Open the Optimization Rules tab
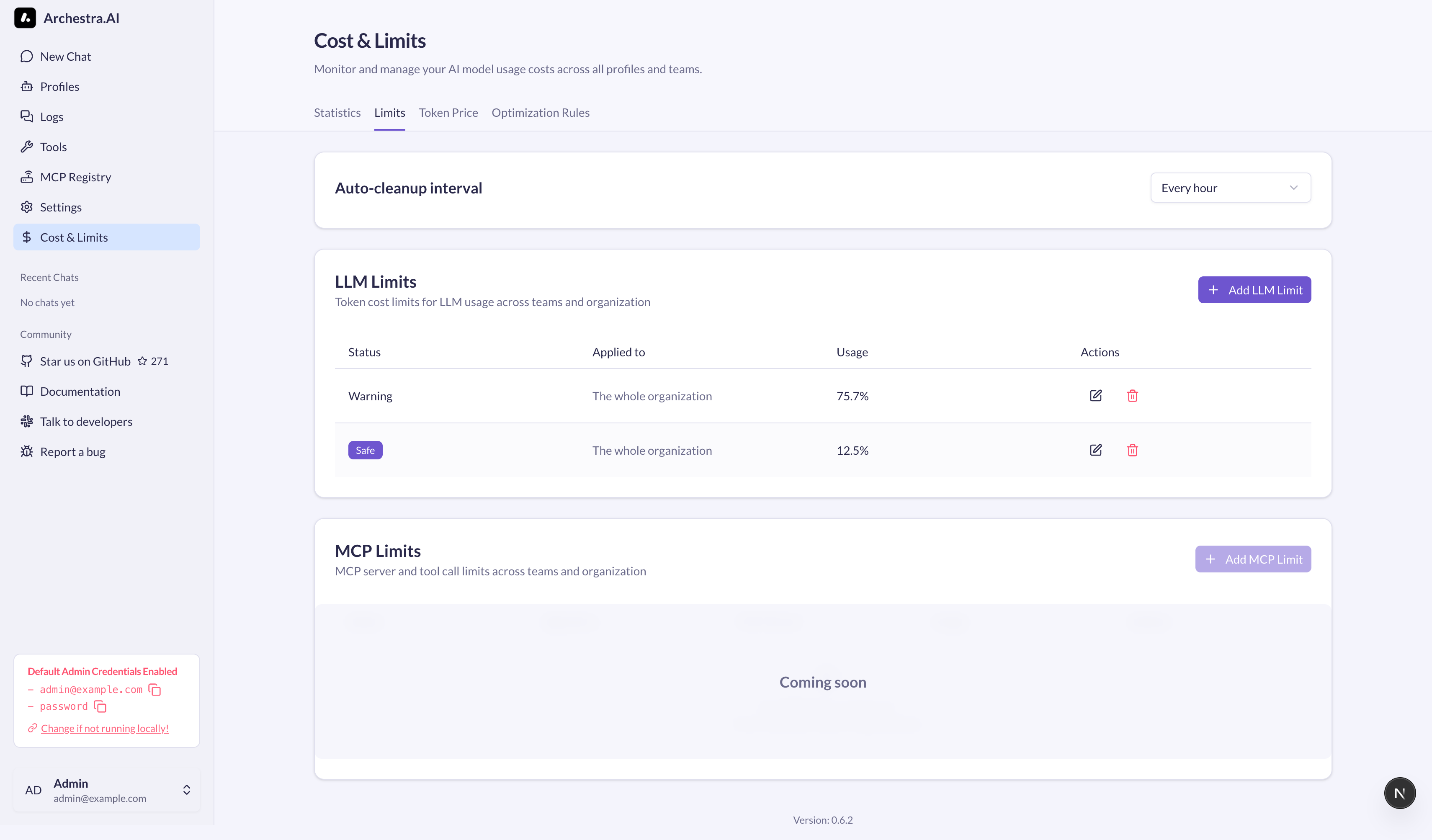 541,113
